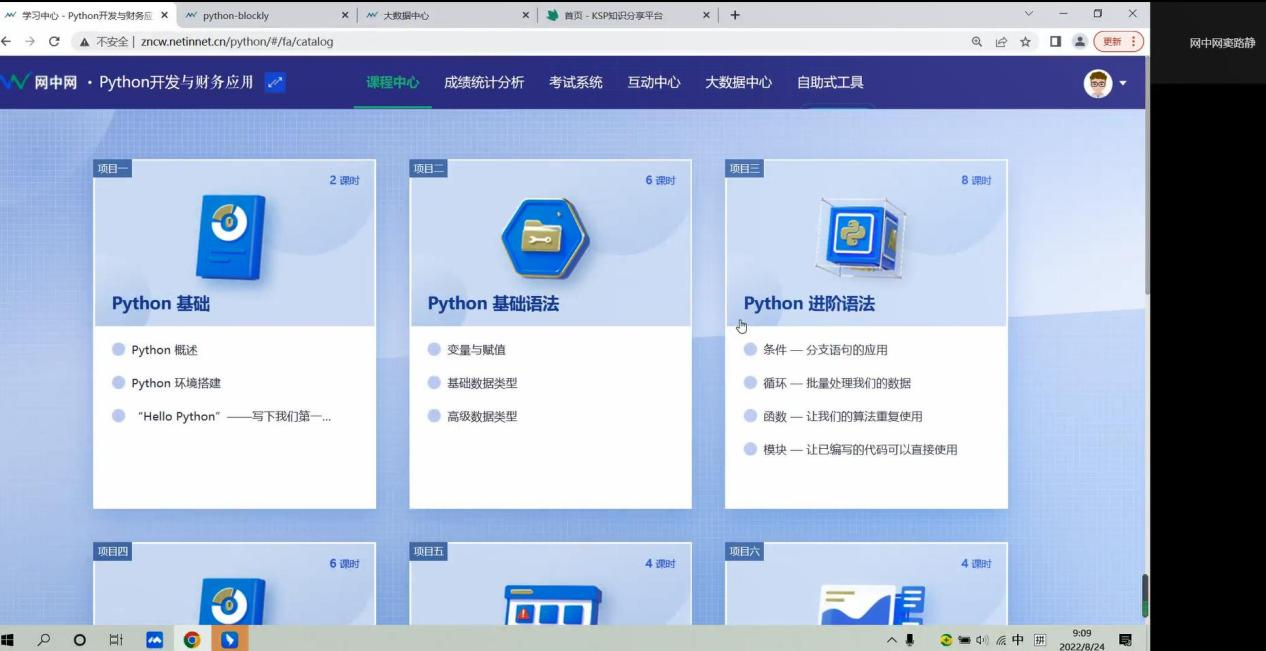Close the 首页 - KSP知识分享平台 browser tab
1266x651 pixels.
tap(706, 15)
